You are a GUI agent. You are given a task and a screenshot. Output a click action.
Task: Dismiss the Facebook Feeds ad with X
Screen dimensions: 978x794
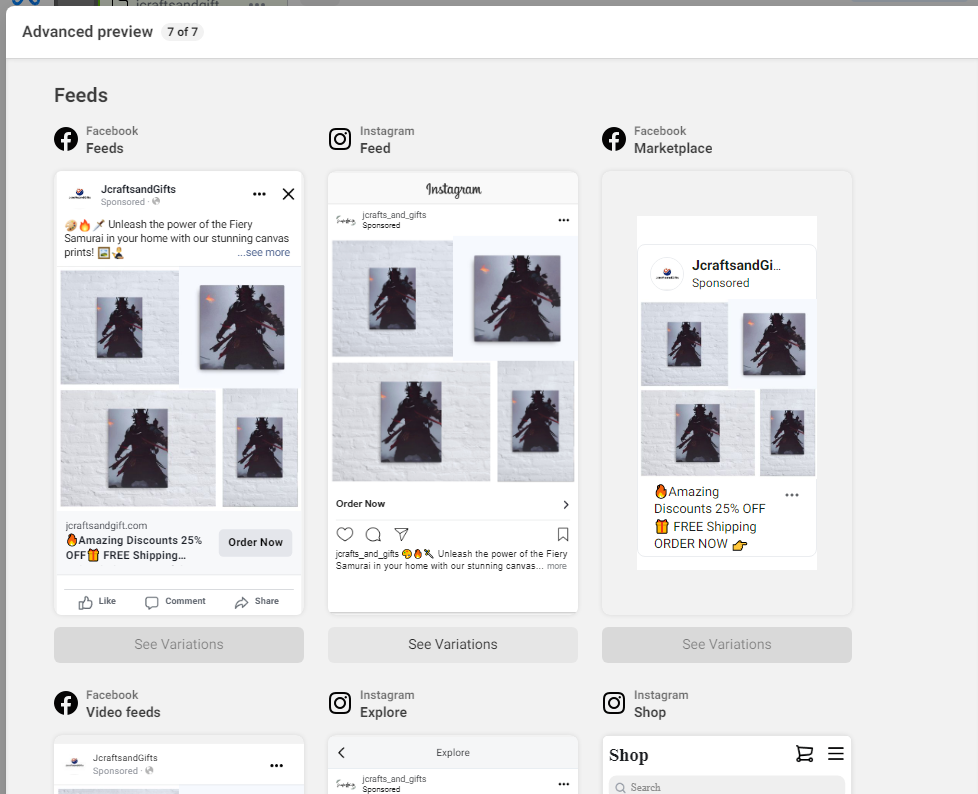(x=288, y=194)
